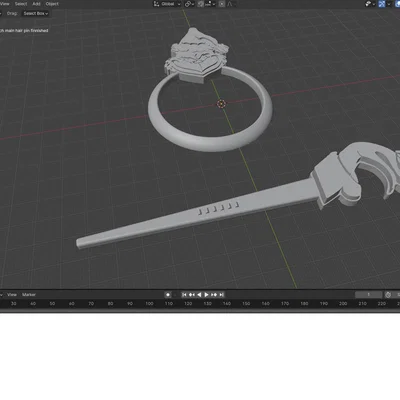Jump to the timeline end frame
This screenshot has width=400, height=400.
click(221, 295)
